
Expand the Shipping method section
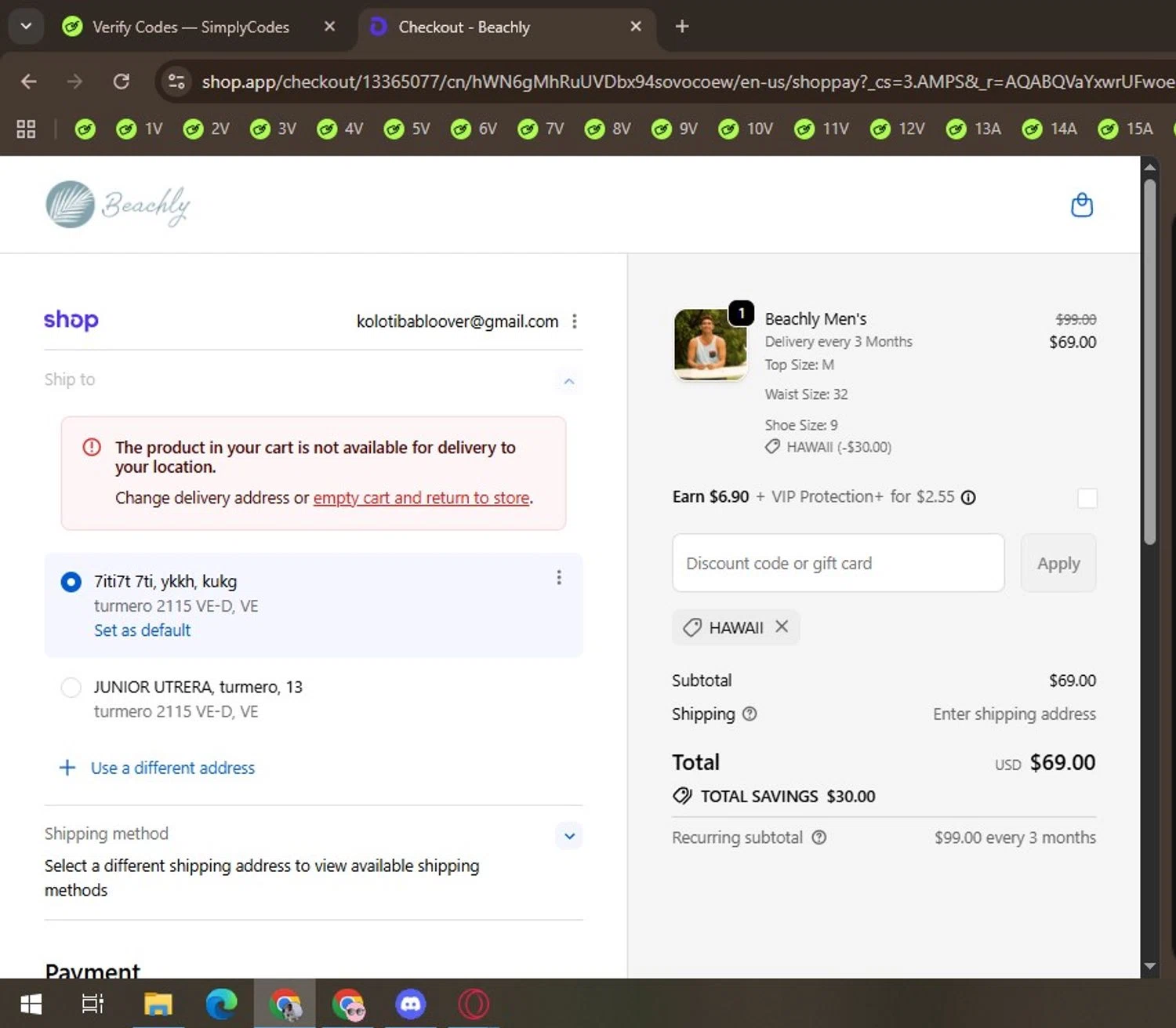pos(569,836)
